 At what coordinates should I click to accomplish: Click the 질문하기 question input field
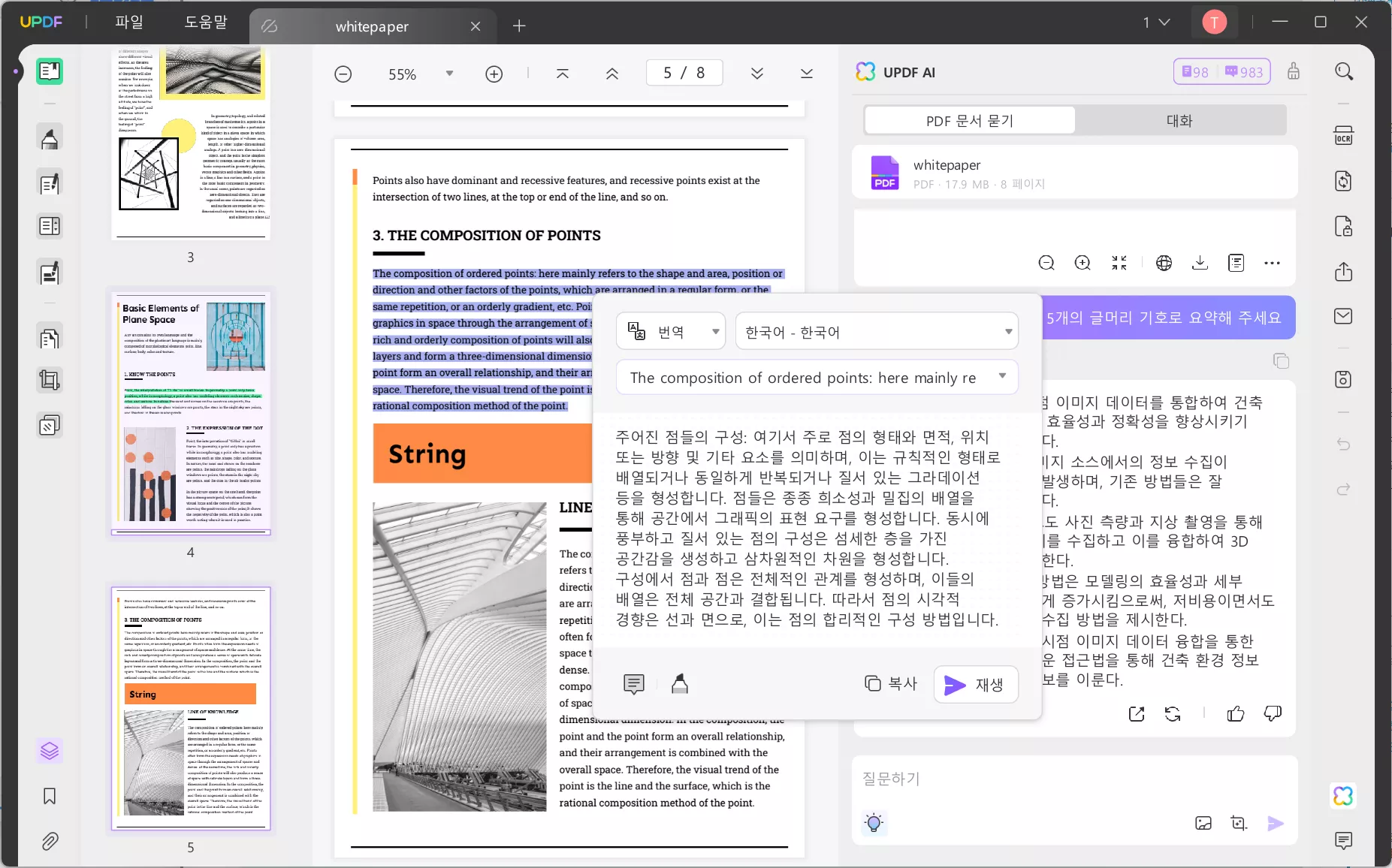click(x=1074, y=779)
